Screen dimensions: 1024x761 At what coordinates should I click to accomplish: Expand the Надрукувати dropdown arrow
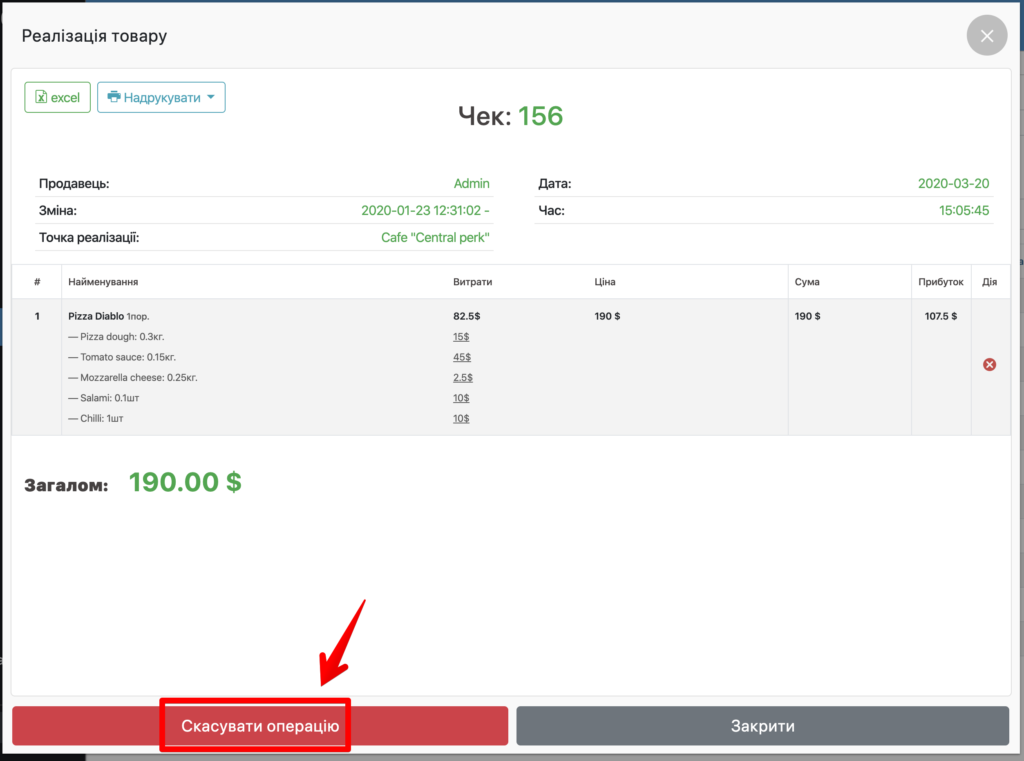coord(211,97)
